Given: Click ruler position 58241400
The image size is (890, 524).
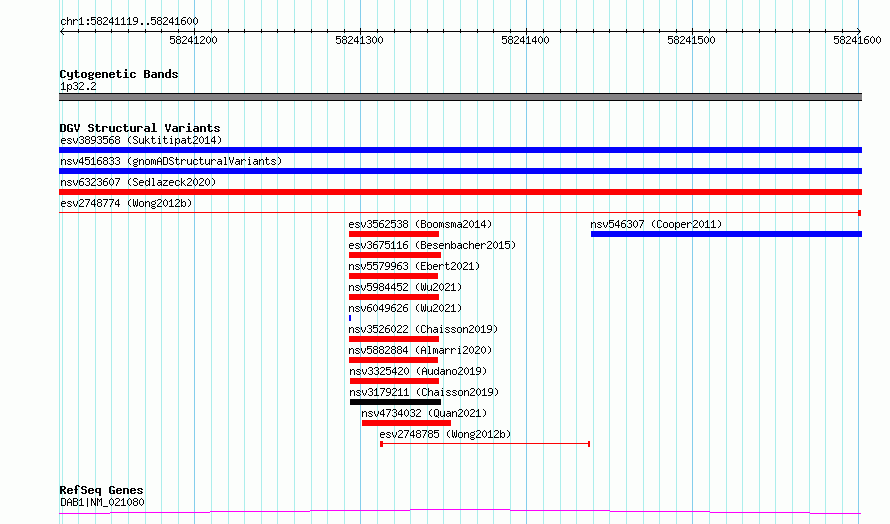Looking at the screenshot, I should pos(526,40).
